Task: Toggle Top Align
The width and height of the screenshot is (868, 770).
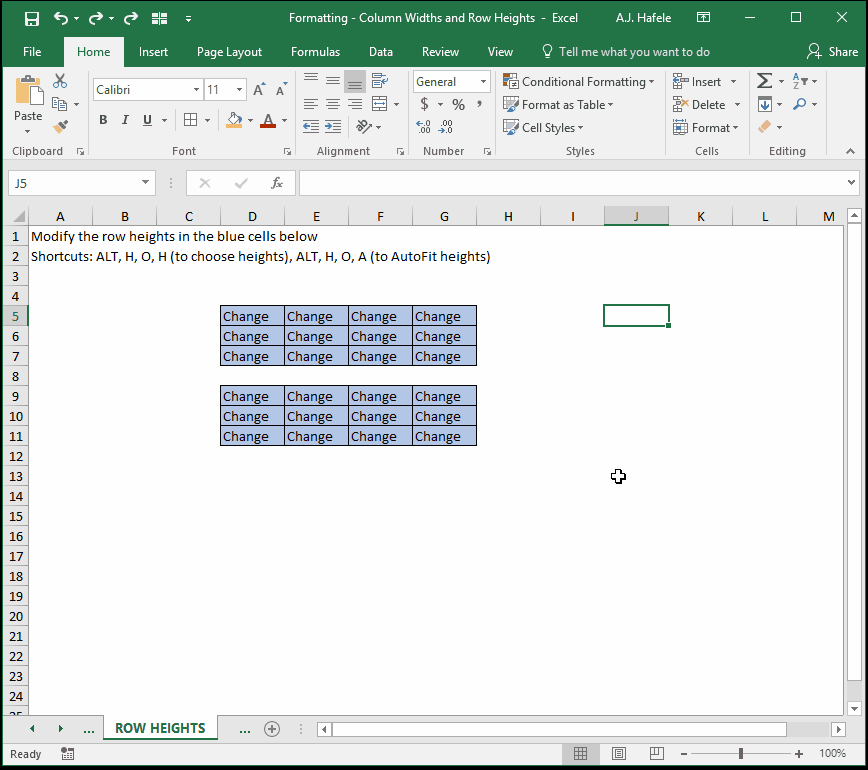Action: [311, 81]
